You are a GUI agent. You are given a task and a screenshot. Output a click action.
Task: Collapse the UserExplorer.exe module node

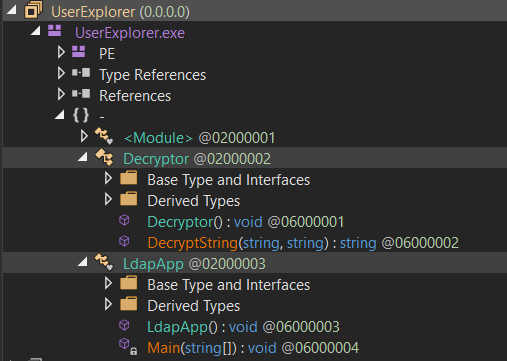[x=36, y=31]
